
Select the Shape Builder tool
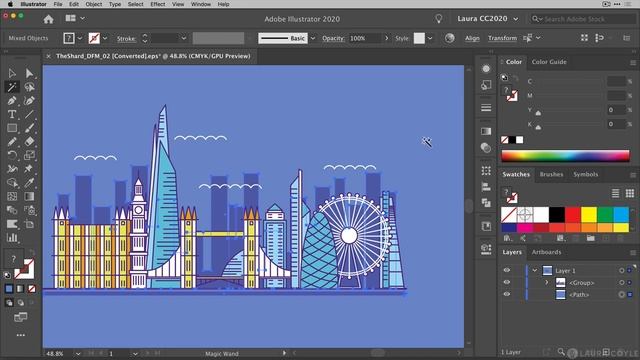click(x=12, y=182)
